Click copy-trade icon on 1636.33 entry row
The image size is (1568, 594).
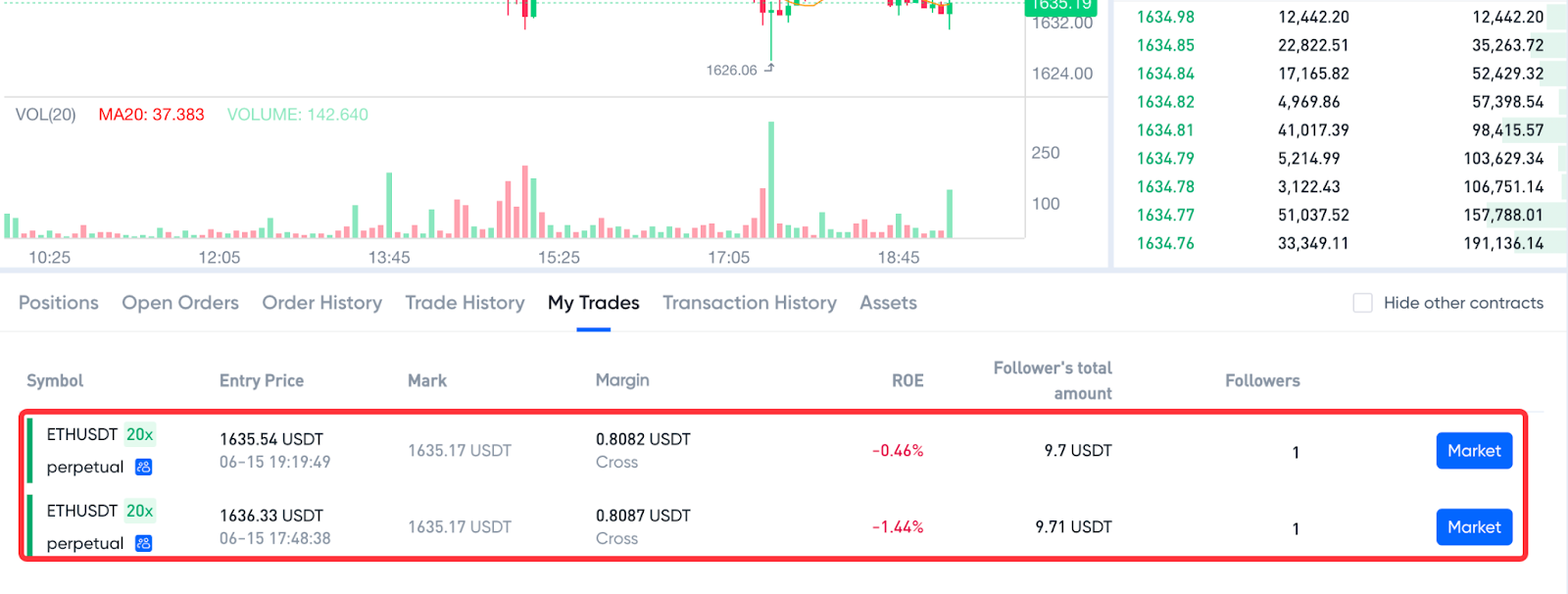coord(143,543)
